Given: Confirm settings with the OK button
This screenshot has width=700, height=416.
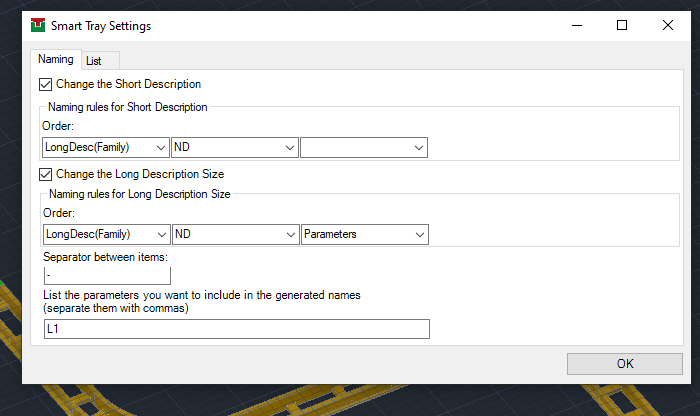Looking at the screenshot, I should tap(625, 364).
